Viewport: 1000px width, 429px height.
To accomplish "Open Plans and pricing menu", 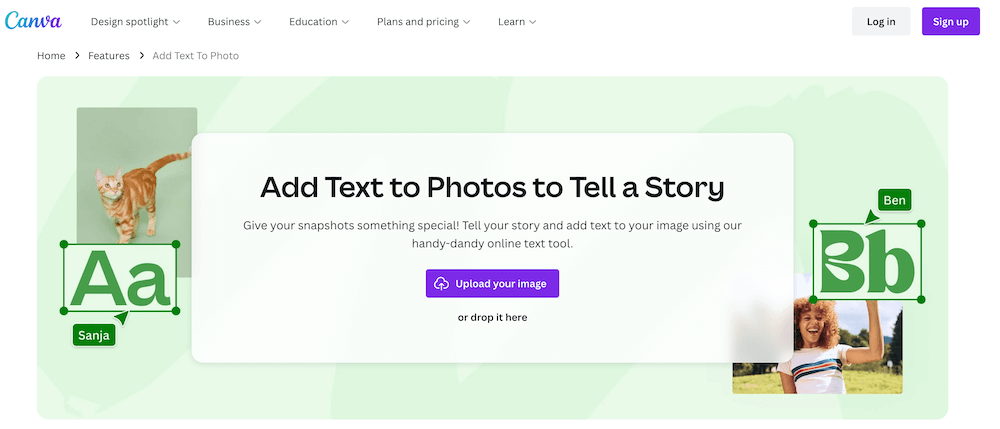I will 423,22.
